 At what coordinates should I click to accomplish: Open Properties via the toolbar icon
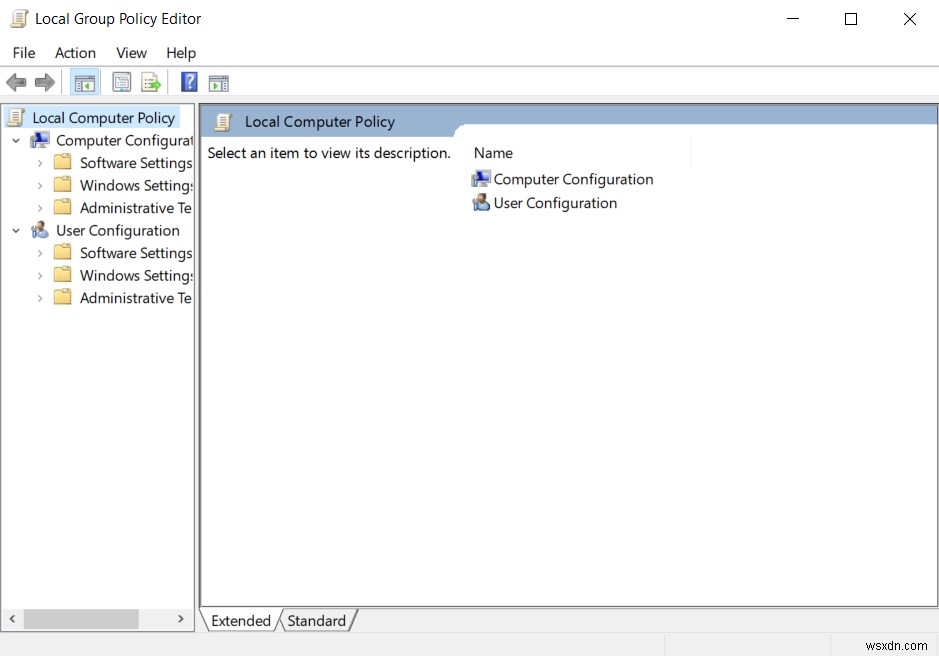(x=121, y=82)
